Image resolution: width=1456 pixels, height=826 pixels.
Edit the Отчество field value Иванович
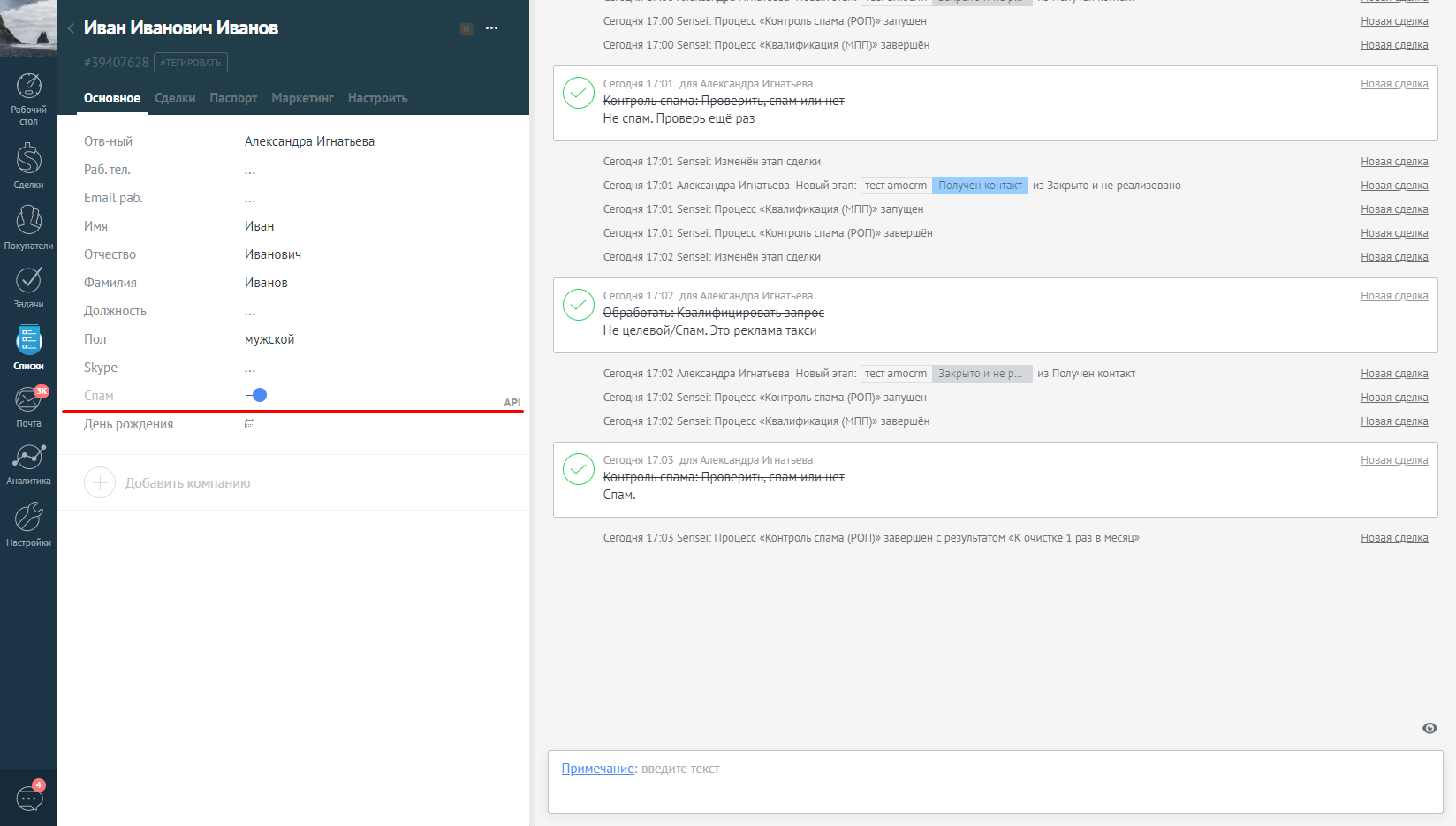coord(273,254)
